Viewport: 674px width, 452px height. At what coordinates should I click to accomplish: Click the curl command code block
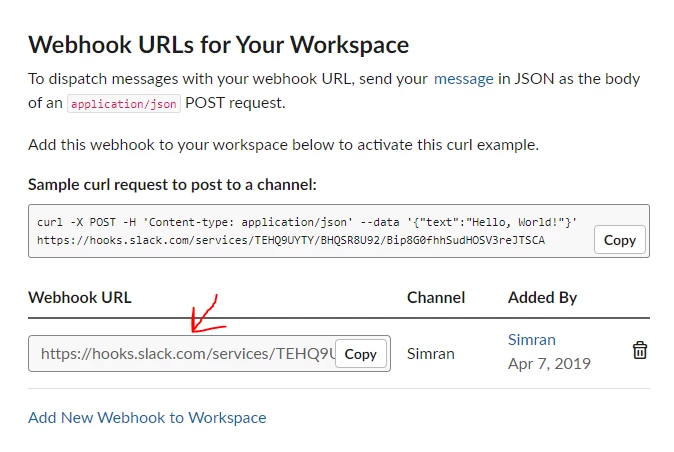point(339,231)
